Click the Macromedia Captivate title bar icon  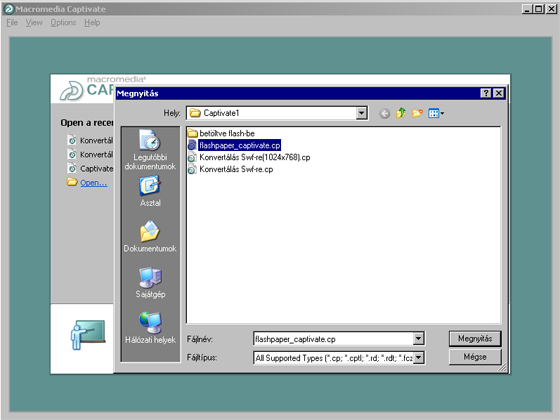click(x=9, y=9)
